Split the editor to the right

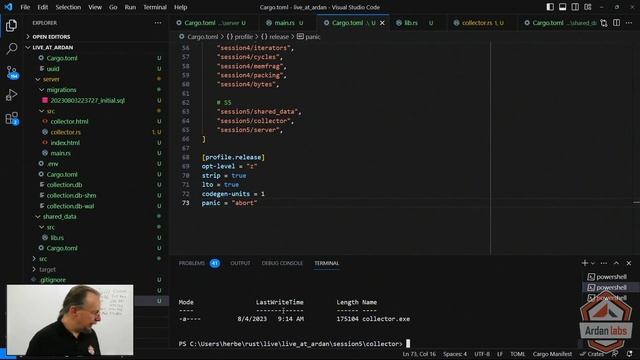tap(617, 23)
